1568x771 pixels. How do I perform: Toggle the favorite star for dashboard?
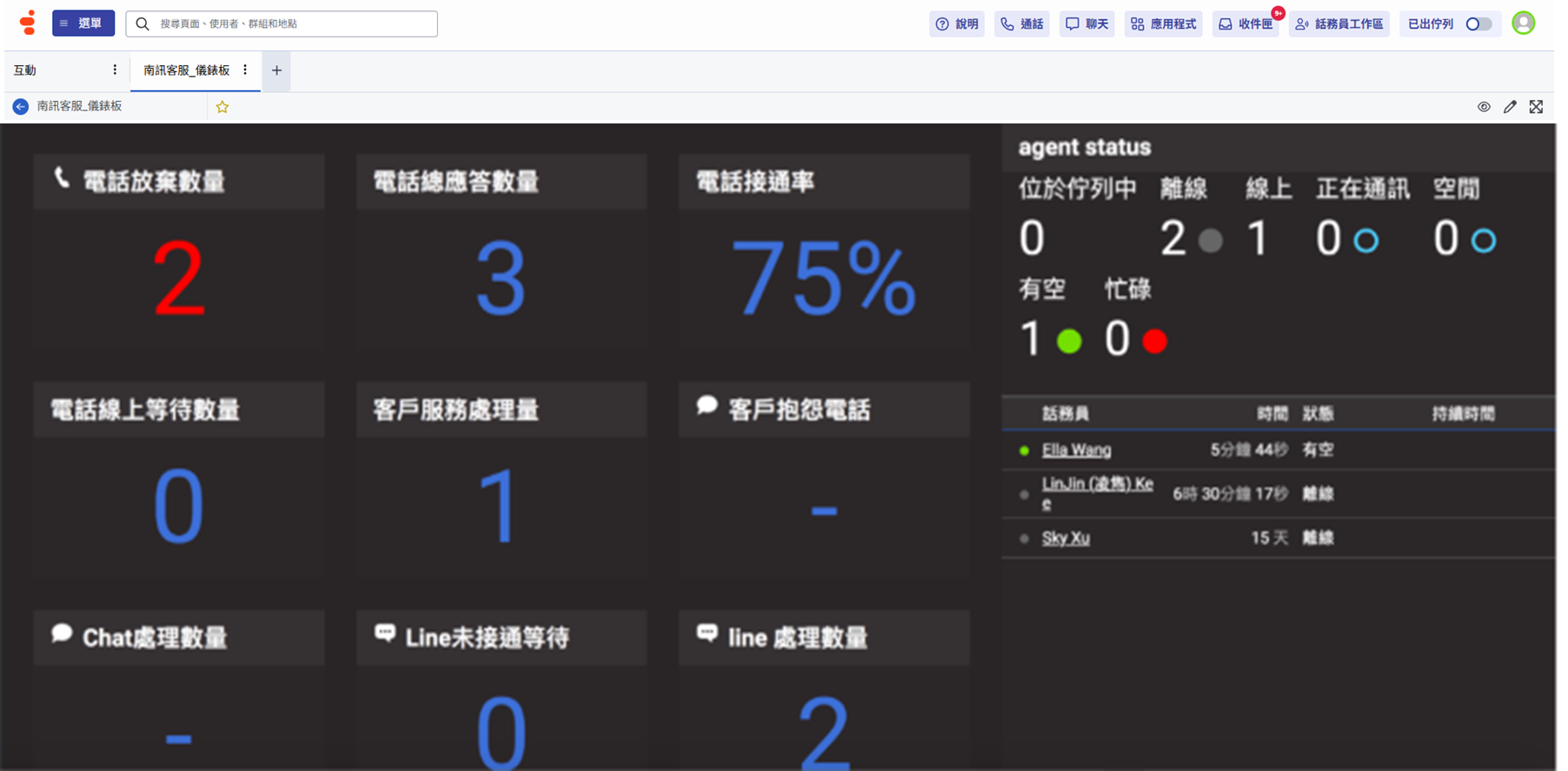click(223, 107)
